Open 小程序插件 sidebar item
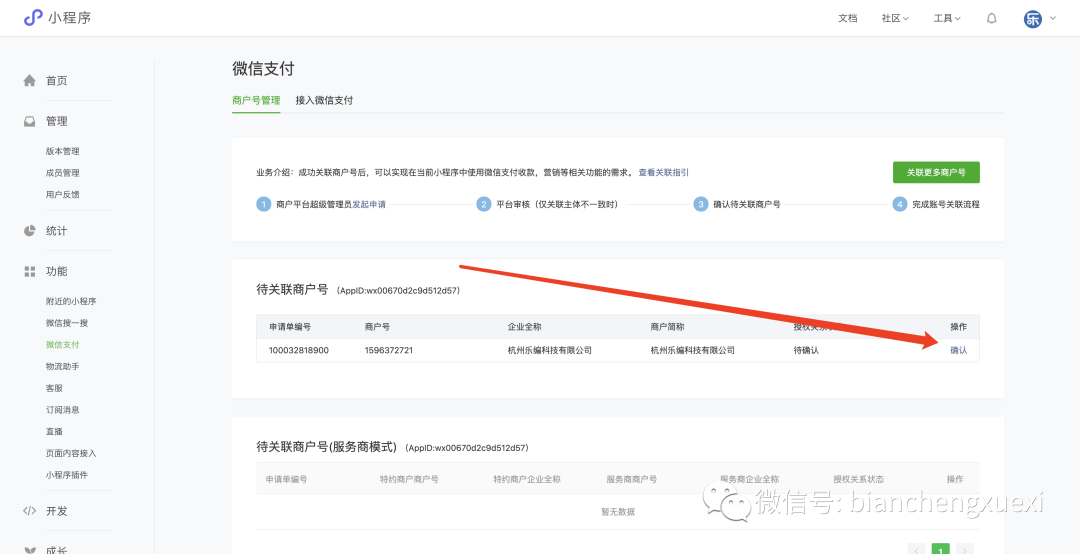Screen dimensions: 1080x554 coord(67,475)
